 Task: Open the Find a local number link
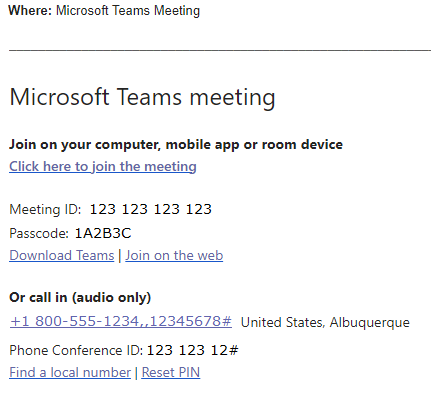coord(70,372)
